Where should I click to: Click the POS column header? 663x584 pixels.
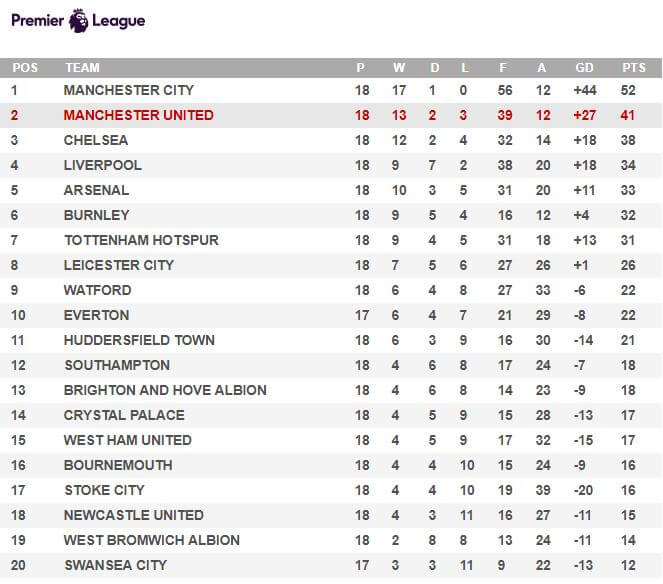click(x=25, y=68)
